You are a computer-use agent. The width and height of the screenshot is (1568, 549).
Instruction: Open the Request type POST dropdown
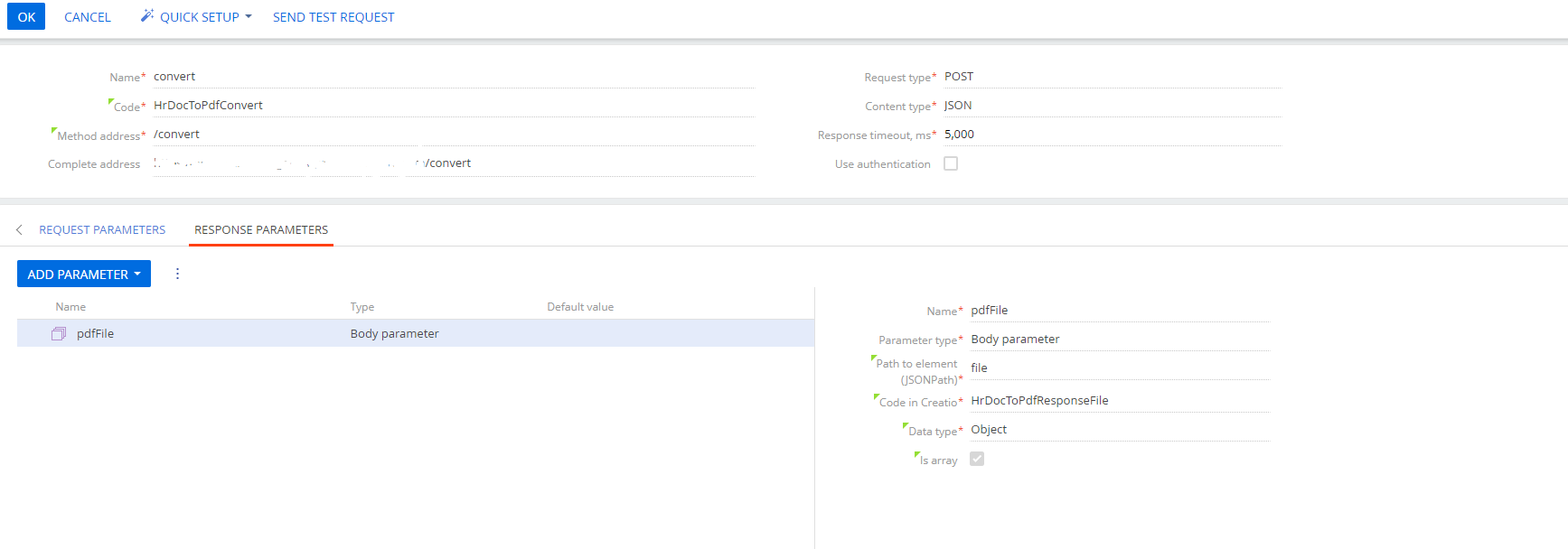(x=1113, y=77)
